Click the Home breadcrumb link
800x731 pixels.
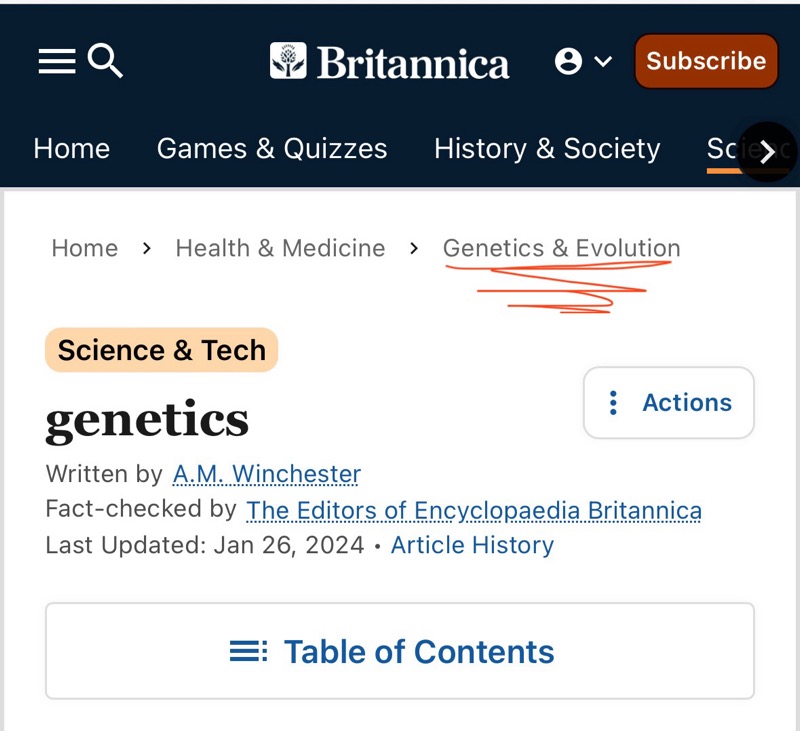(85, 248)
